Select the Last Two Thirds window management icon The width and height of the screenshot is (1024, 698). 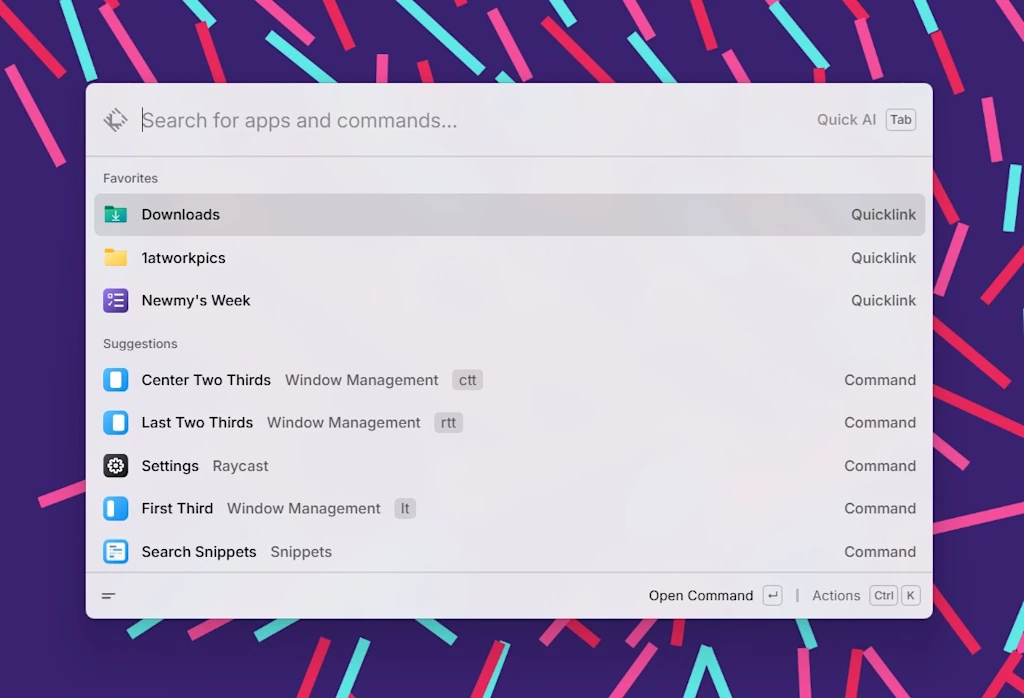[x=115, y=422]
